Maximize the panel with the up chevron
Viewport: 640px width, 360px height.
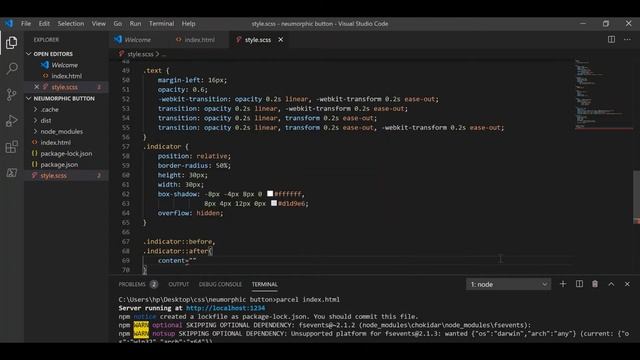click(611, 284)
